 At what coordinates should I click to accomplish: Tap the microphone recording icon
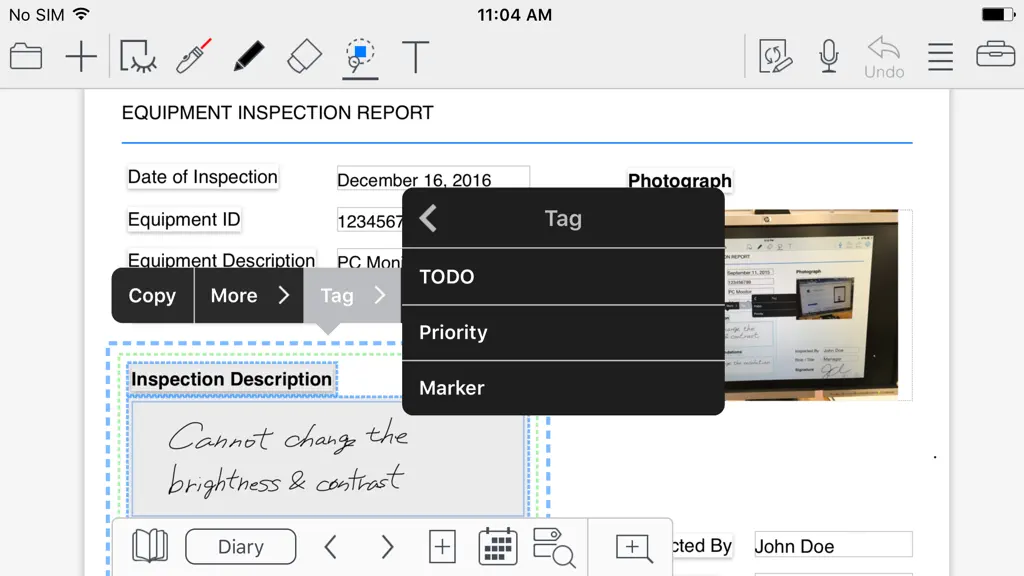pyautogui.click(x=829, y=56)
